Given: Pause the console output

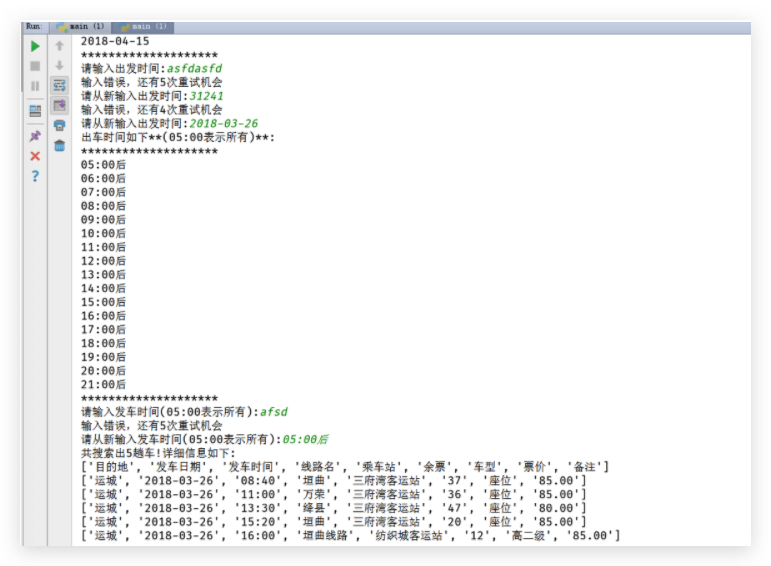Looking at the screenshot, I should tap(35, 86).
